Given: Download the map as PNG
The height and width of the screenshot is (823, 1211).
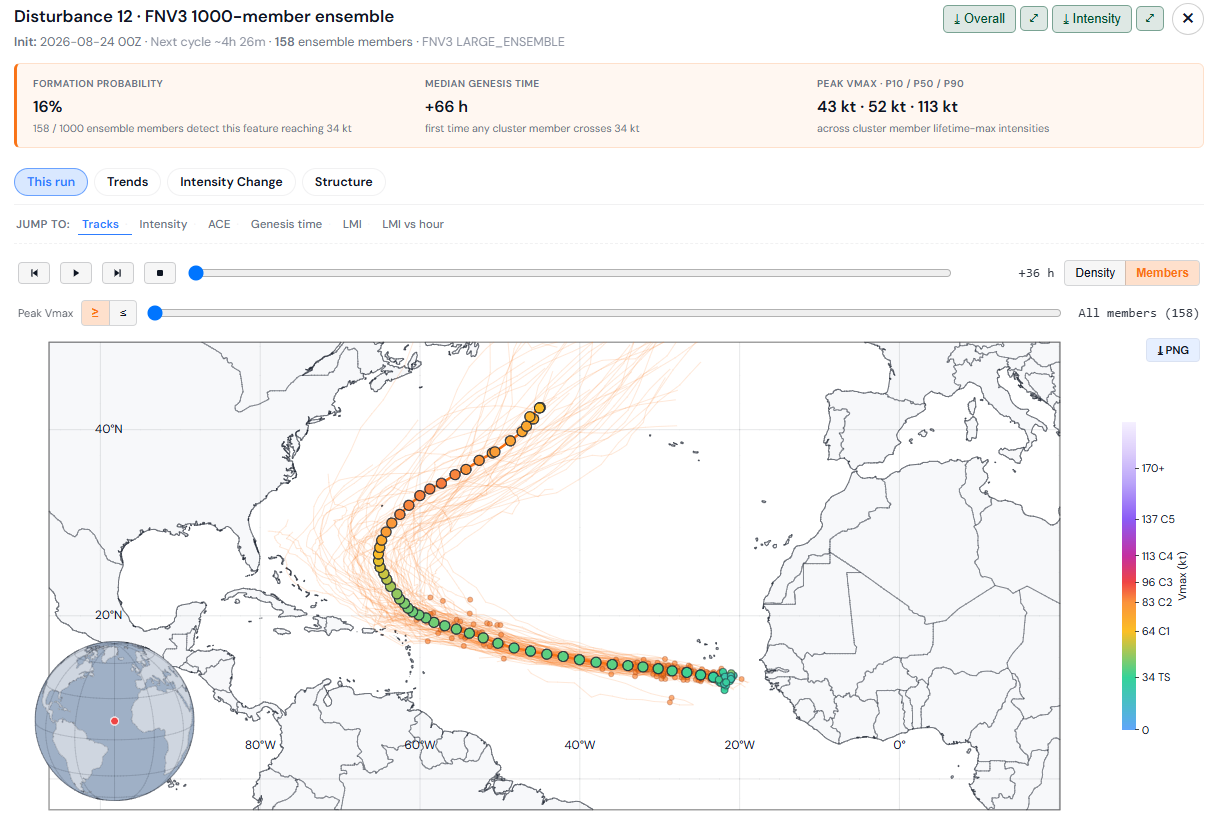Looking at the screenshot, I should [x=1172, y=350].
